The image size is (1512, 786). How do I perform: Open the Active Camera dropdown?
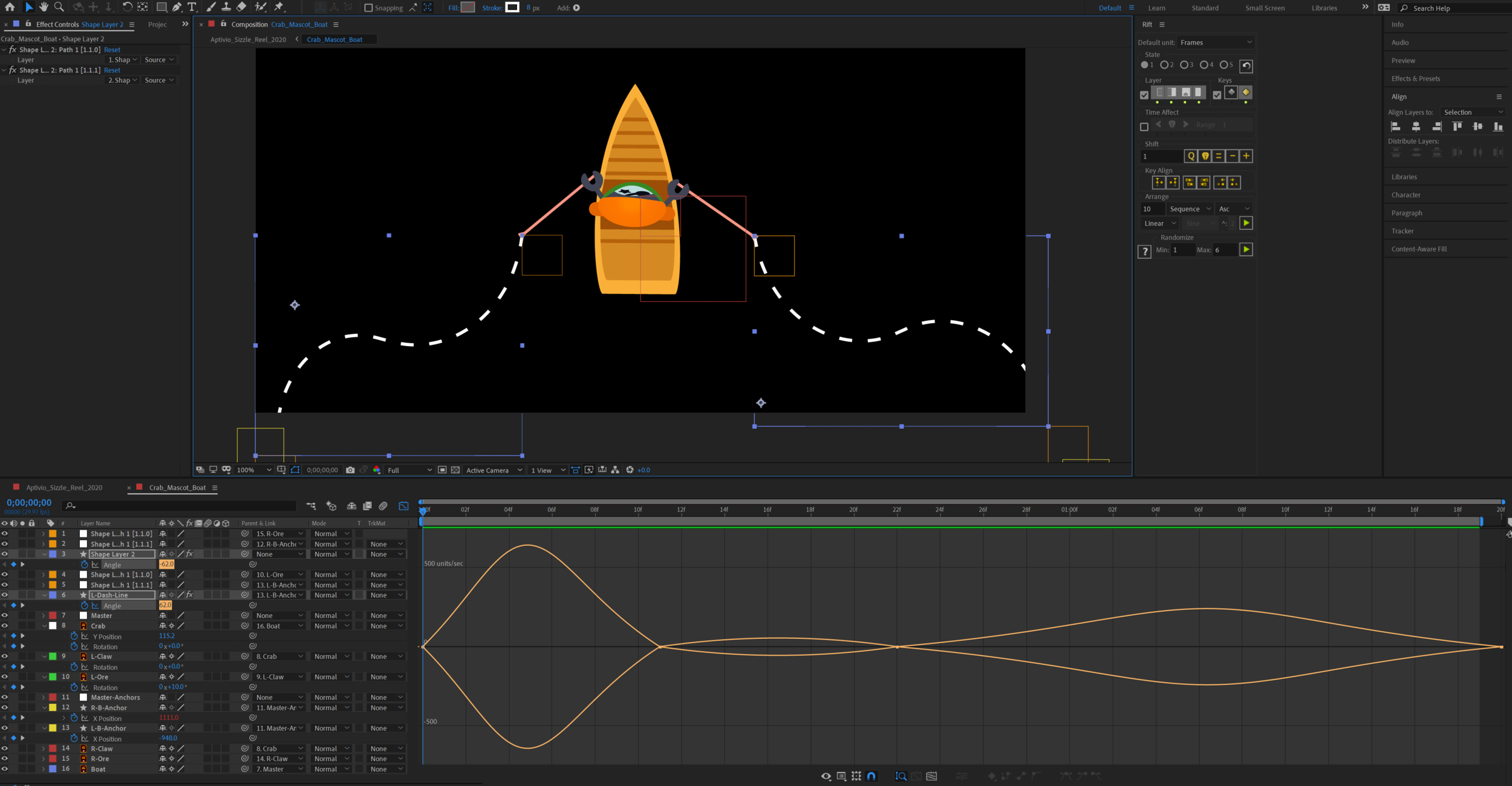(x=493, y=470)
